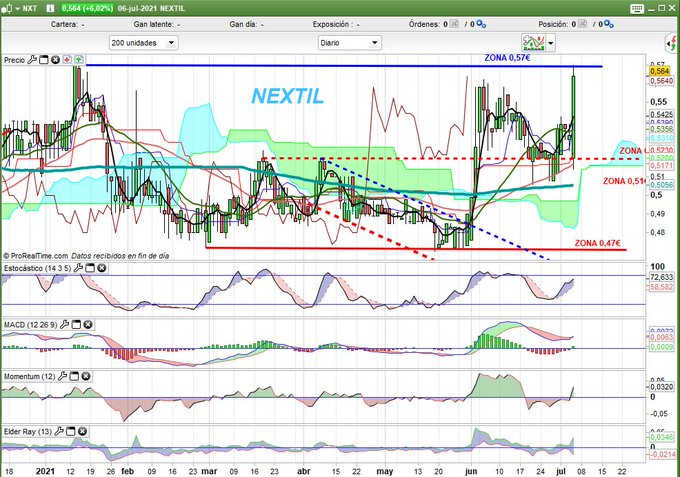Click the Elder Ray (13) title
The height and width of the screenshot is (477, 680).
coord(28,432)
